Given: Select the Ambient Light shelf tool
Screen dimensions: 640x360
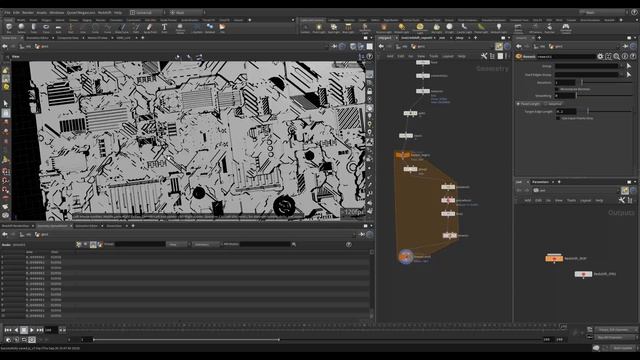Looking at the screenshot, I should (x=498, y=28).
